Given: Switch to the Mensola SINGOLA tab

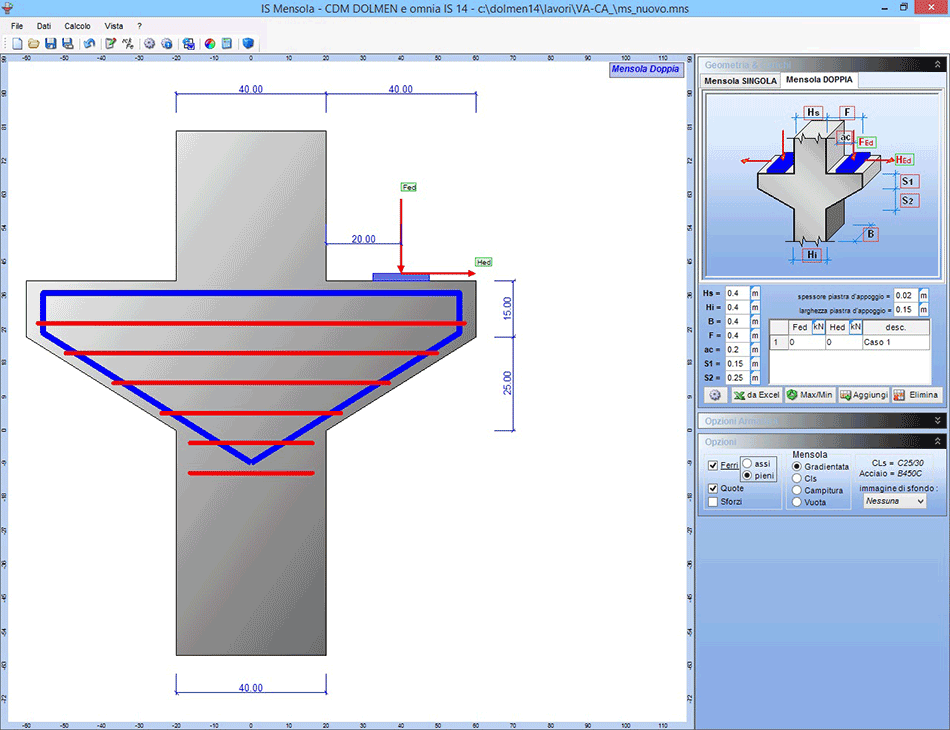Looking at the screenshot, I should (740, 81).
